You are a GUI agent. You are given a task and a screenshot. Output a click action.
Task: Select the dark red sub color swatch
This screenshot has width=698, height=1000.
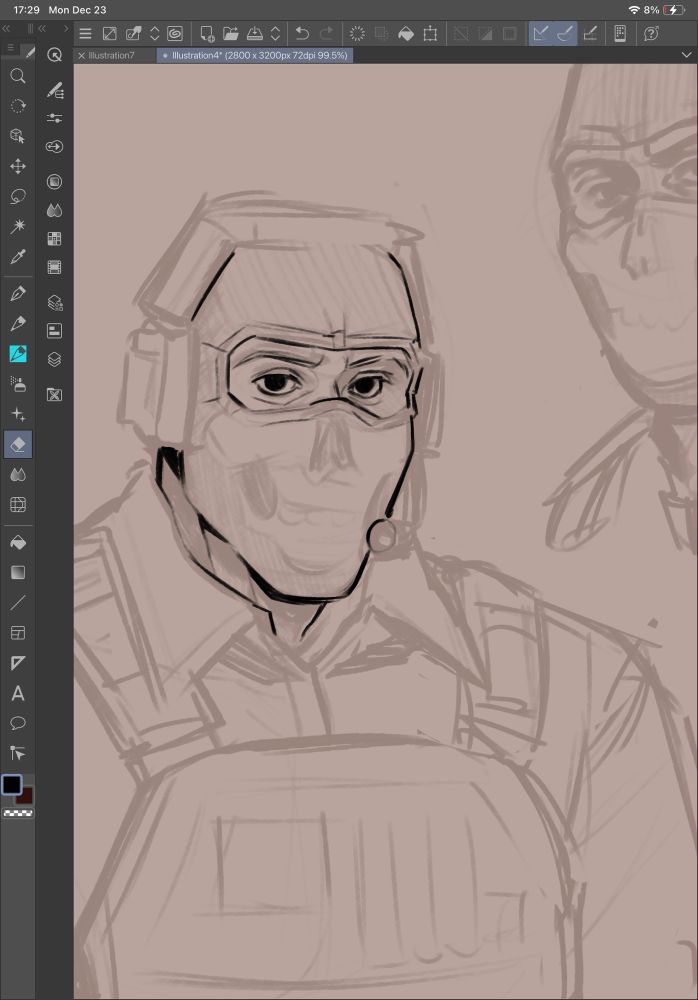point(27,797)
